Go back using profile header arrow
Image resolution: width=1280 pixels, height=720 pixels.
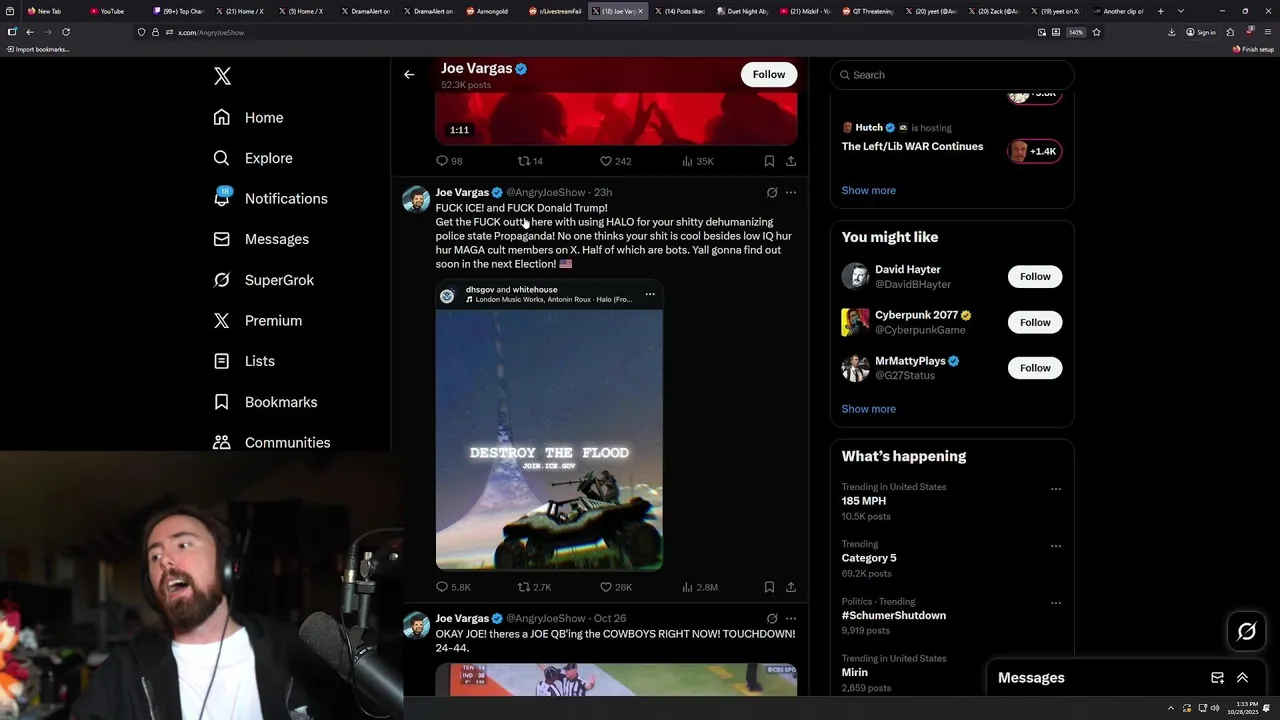point(409,74)
